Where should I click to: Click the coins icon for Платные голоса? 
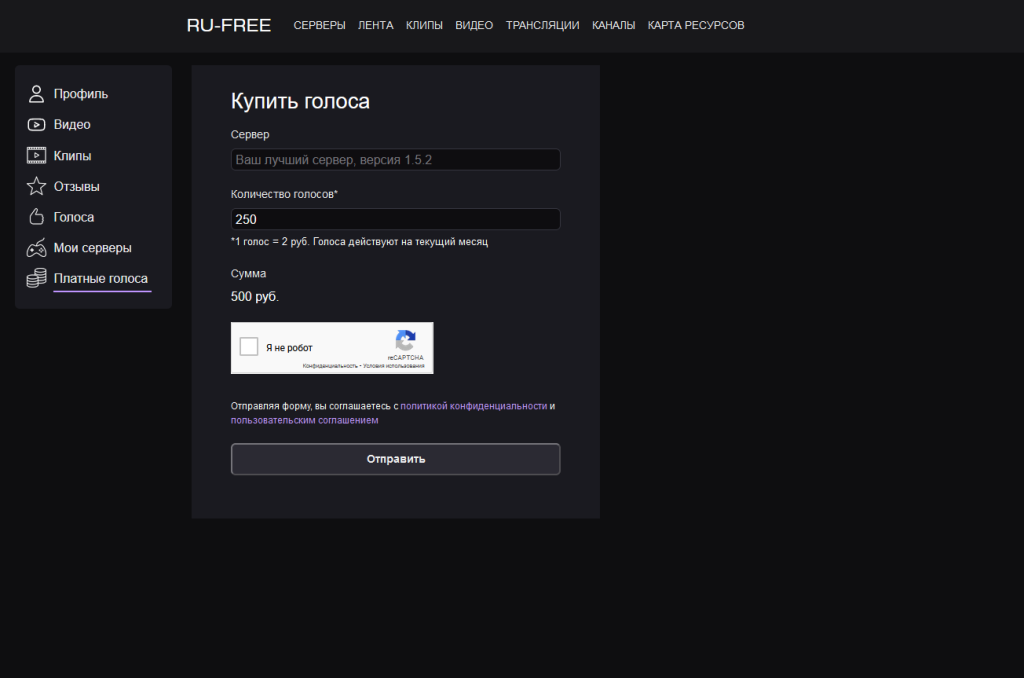pyautogui.click(x=35, y=278)
